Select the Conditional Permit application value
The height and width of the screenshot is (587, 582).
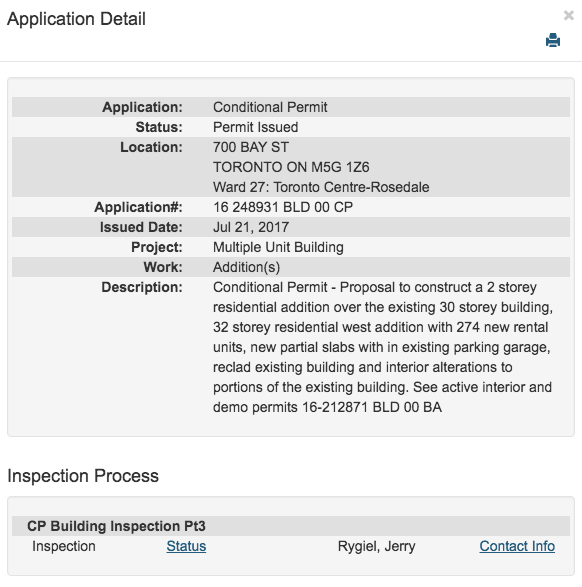pos(270,107)
